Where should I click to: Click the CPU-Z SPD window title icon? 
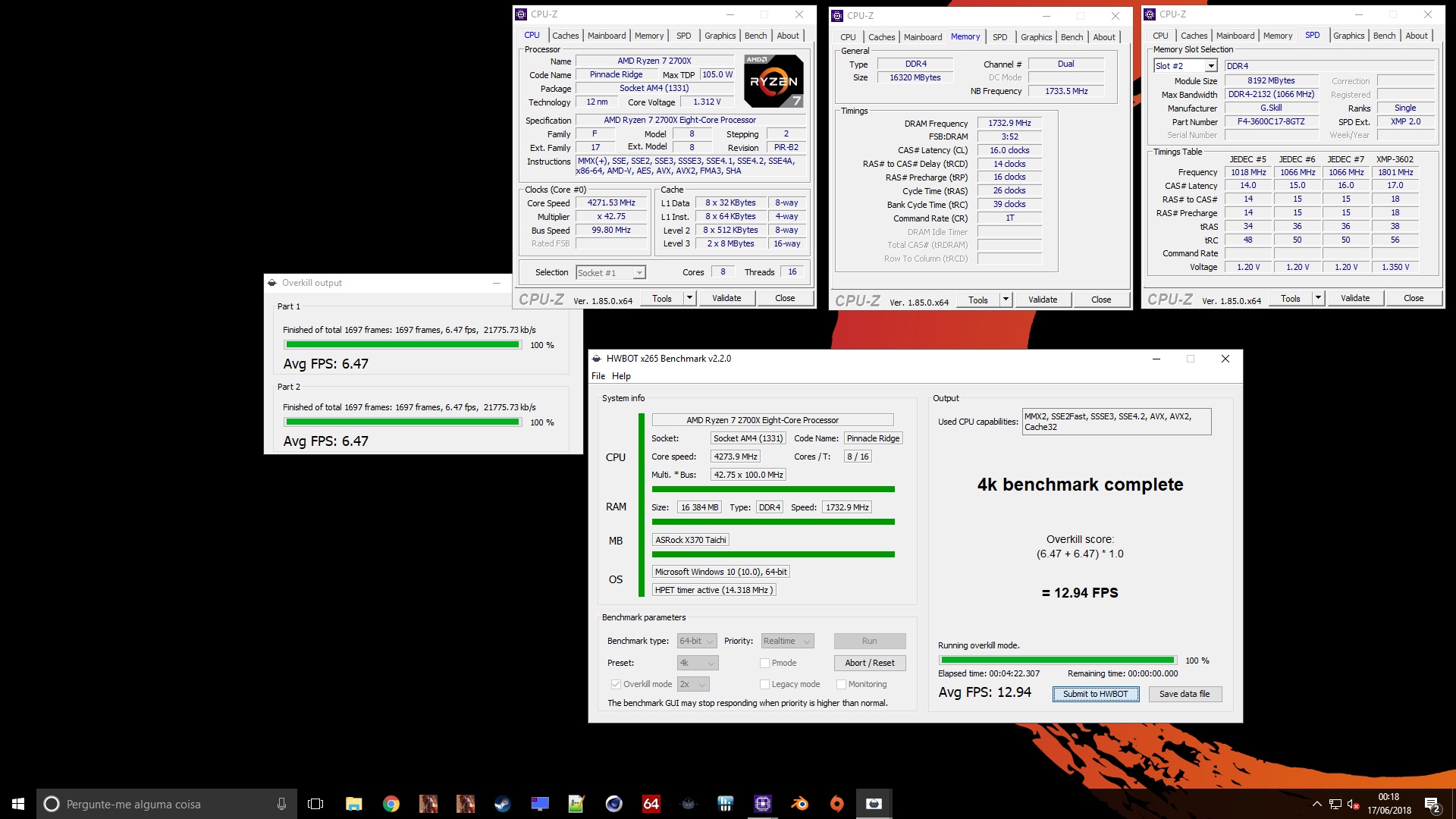(x=1150, y=14)
